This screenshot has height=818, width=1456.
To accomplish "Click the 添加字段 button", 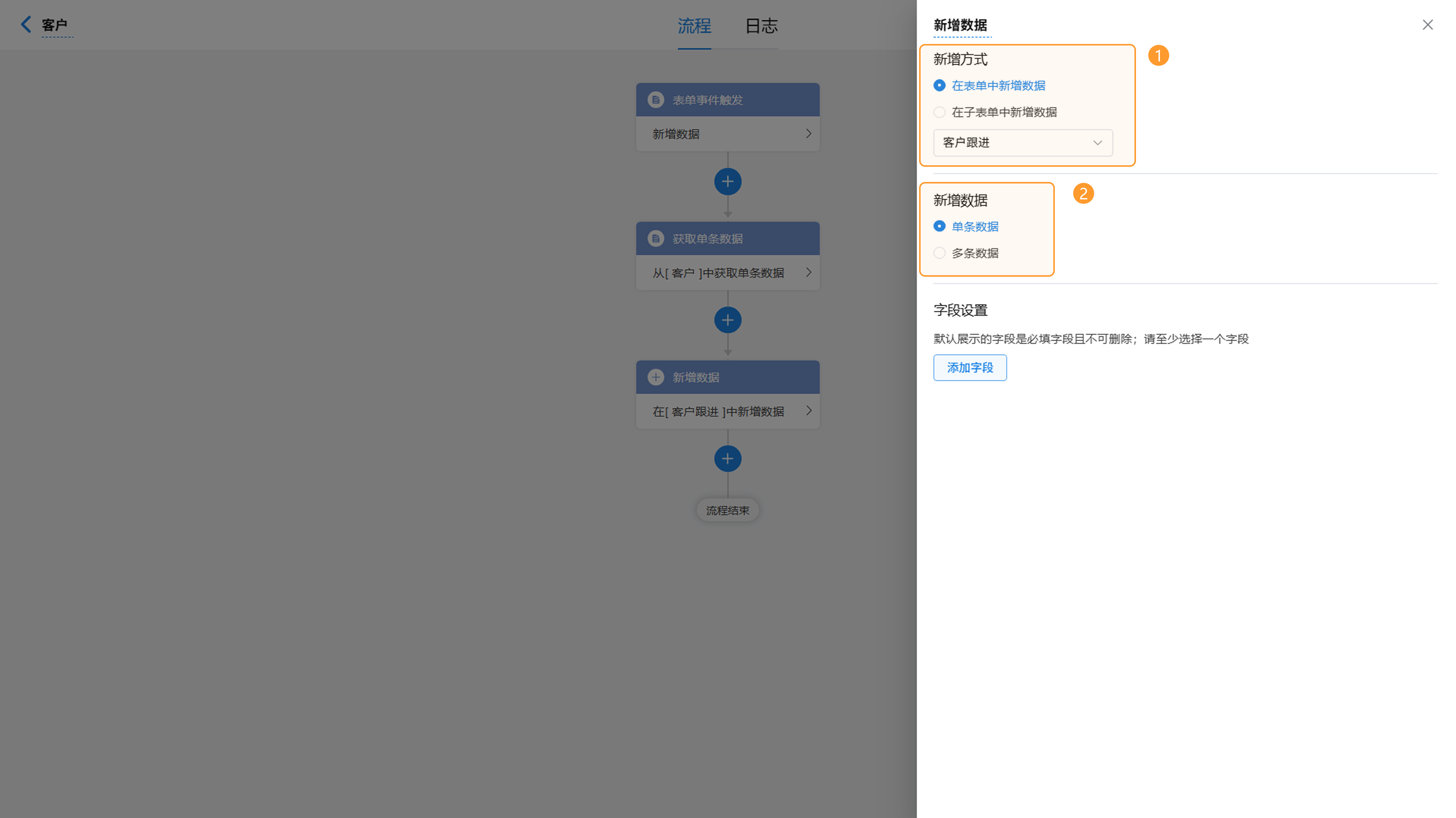I will (970, 368).
